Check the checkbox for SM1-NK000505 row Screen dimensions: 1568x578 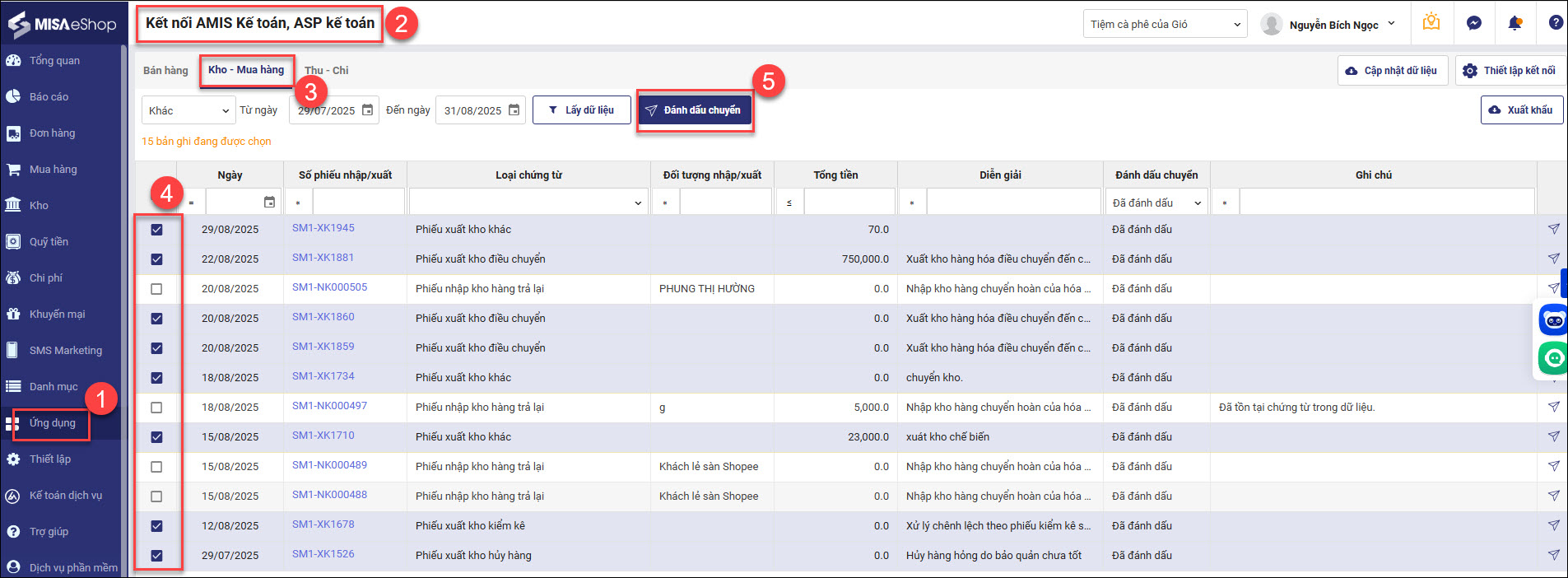tap(156, 289)
